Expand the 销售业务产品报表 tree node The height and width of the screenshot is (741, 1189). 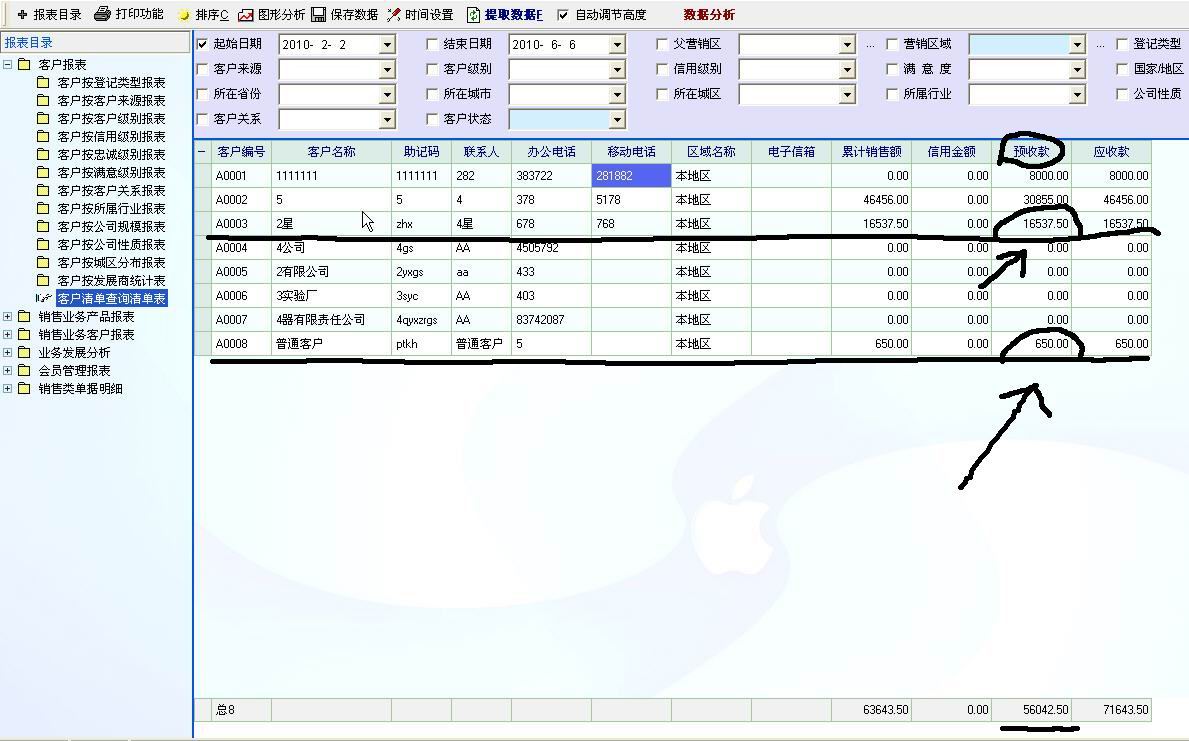click(x=8, y=317)
